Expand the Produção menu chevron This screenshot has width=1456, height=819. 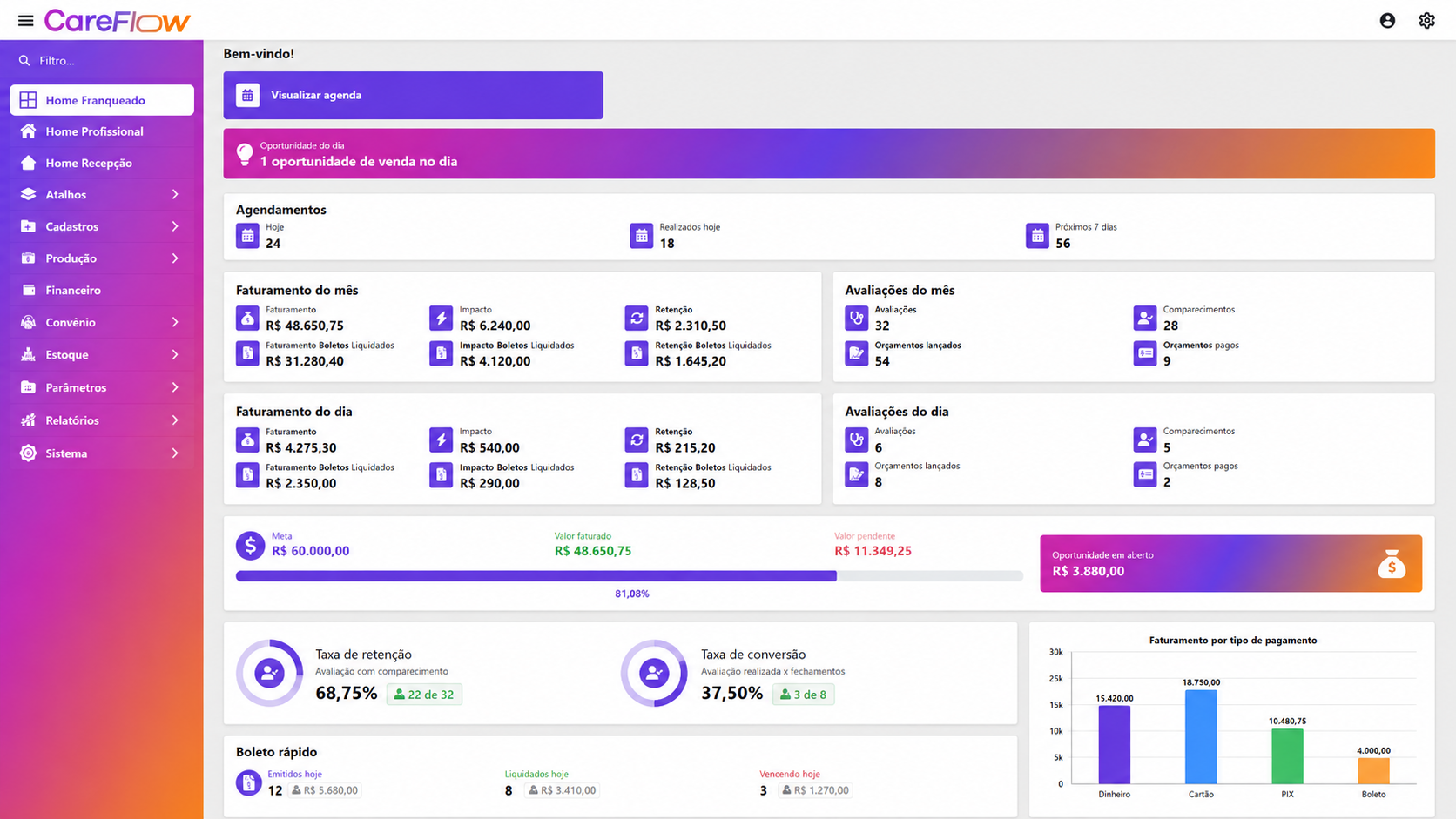click(x=175, y=258)
